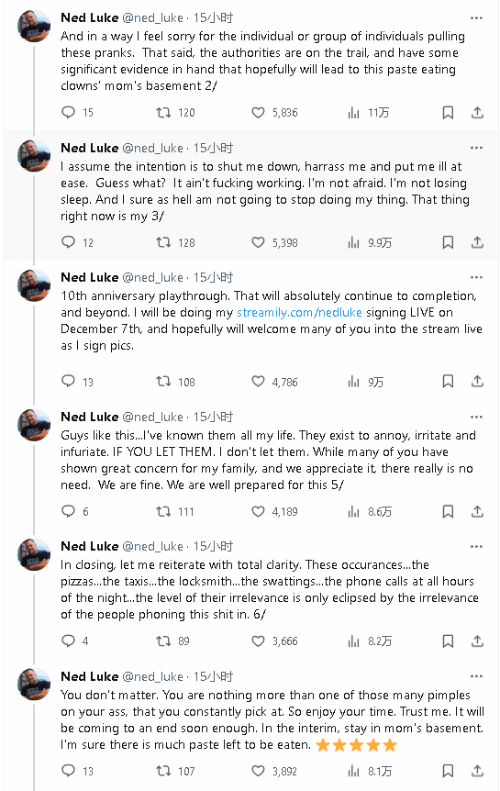View analytics showing 9.9万 views

click(369, 243)
